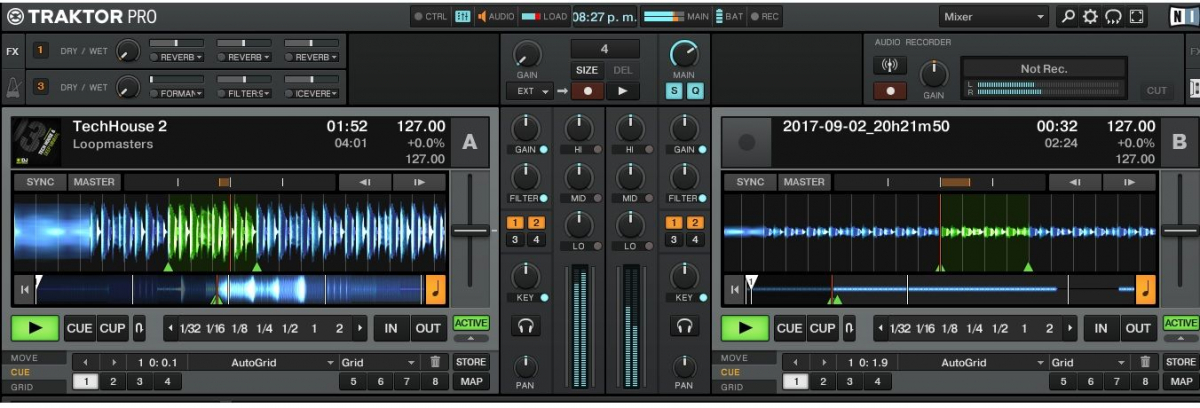Toggle Deck A keylock music note icon
Image resolution: width=1200 pixels, height=408 pixels.
click(436, 289)
